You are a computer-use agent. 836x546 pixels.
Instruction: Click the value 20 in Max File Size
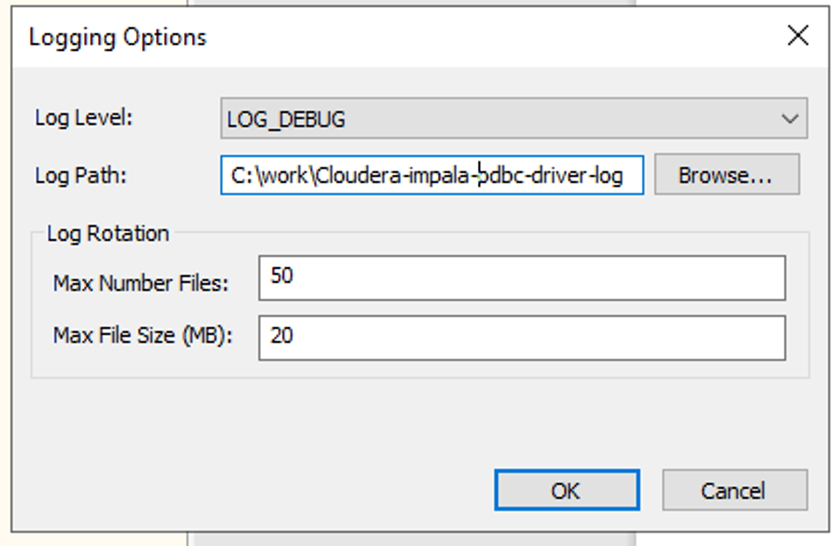pos(282,336)
